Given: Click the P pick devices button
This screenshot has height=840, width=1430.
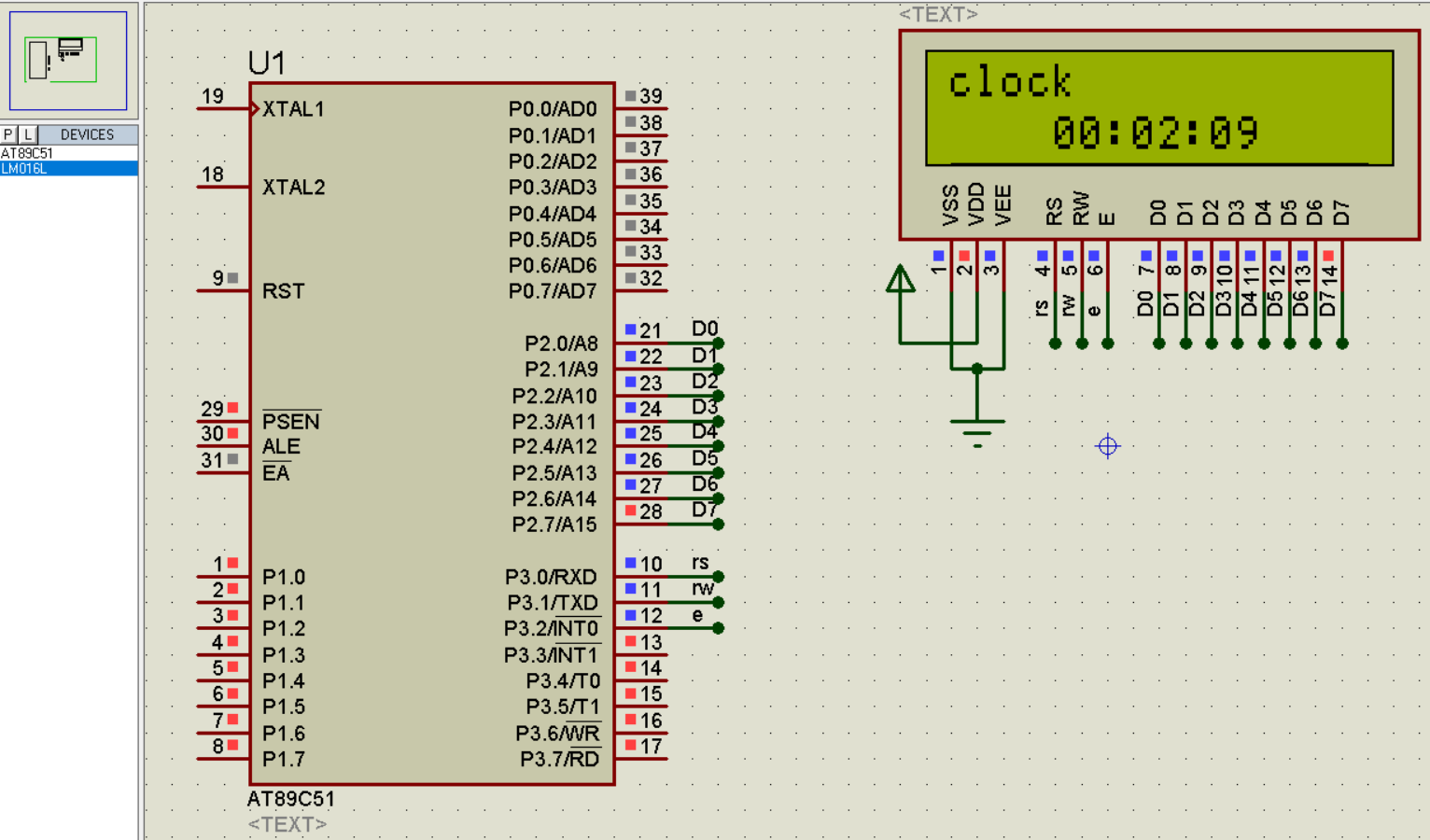Looking at the screenshot, I should click(8, 134).
